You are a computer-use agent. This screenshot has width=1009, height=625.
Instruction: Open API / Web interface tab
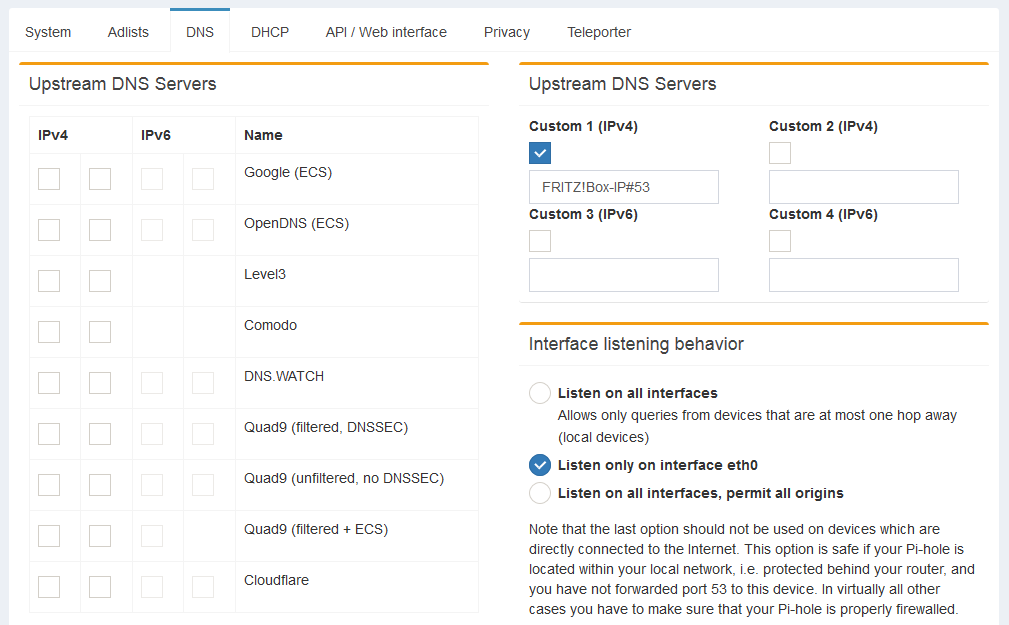[386, 32]
